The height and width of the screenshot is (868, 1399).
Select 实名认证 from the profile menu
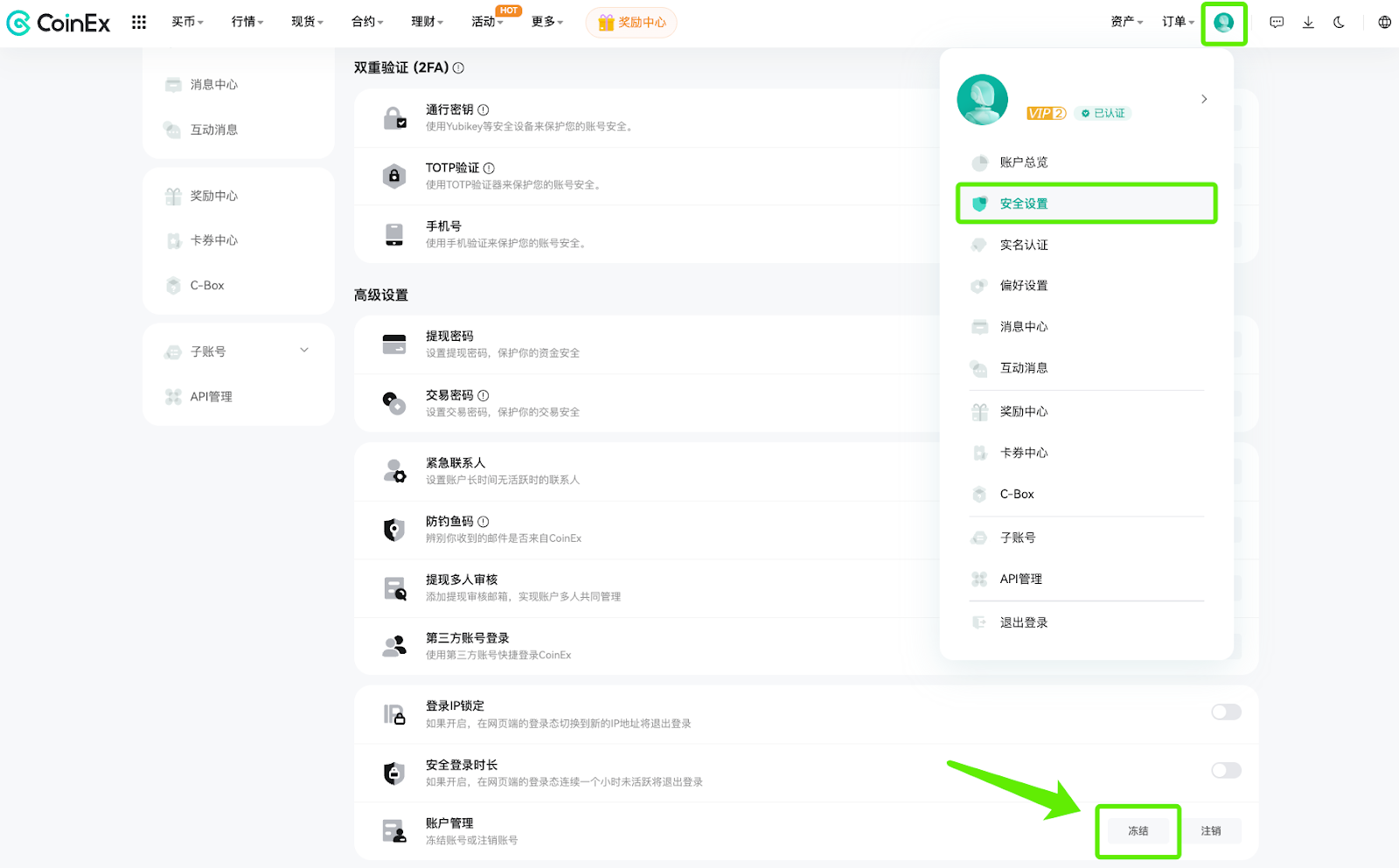[1023, 245]
